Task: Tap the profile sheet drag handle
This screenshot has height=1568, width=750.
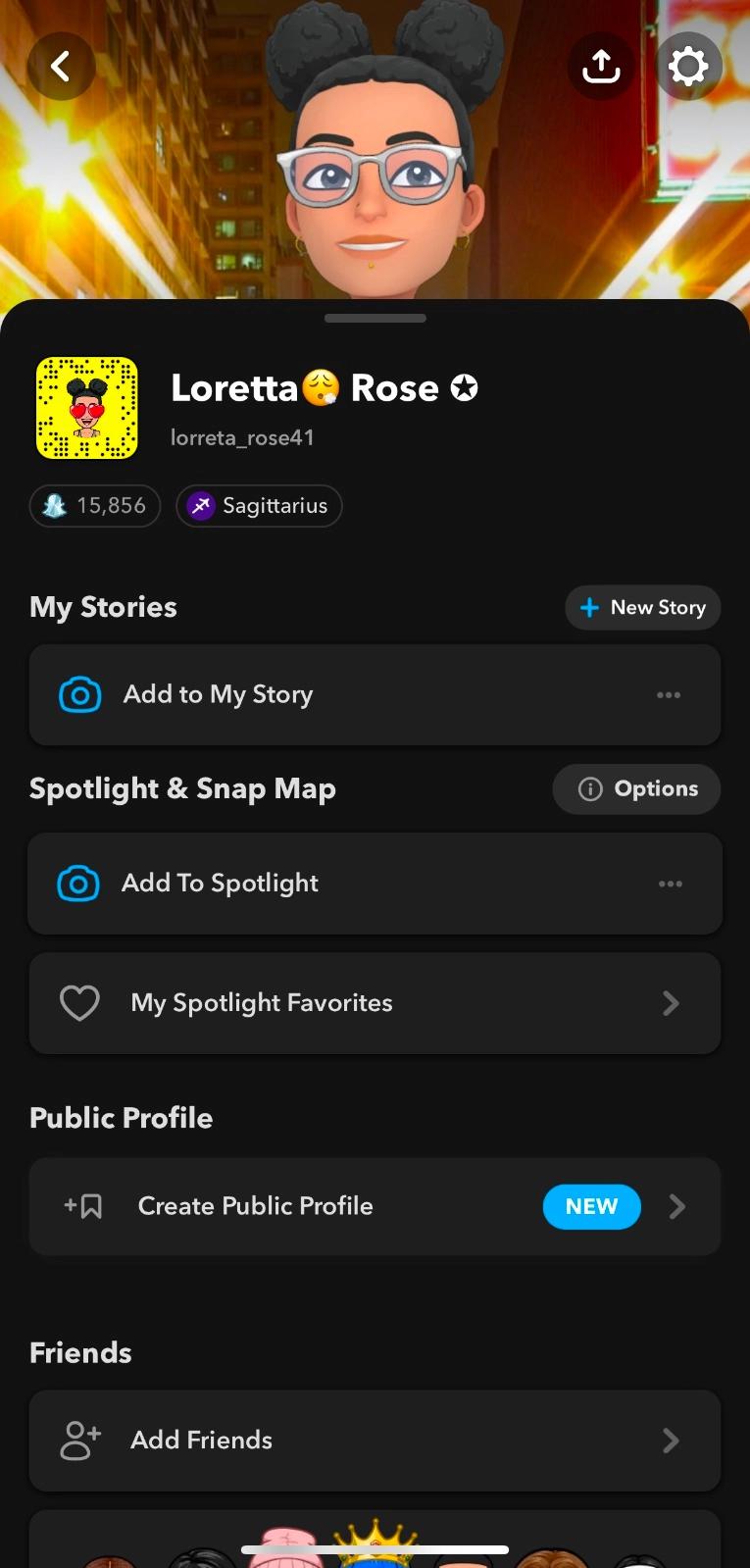Action: point(375,318)
